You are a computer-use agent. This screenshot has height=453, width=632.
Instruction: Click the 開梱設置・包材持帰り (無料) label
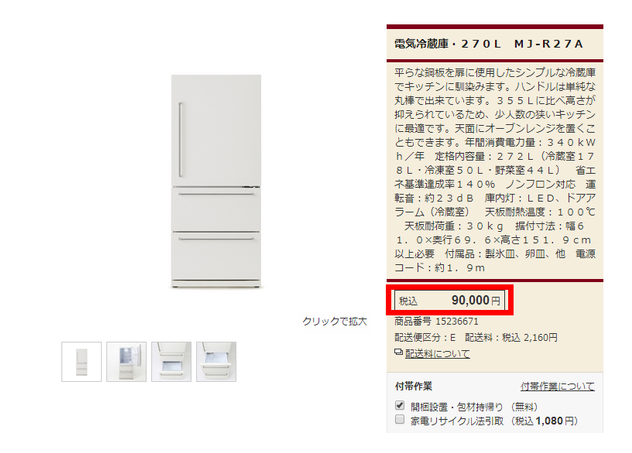coord(474,407)
